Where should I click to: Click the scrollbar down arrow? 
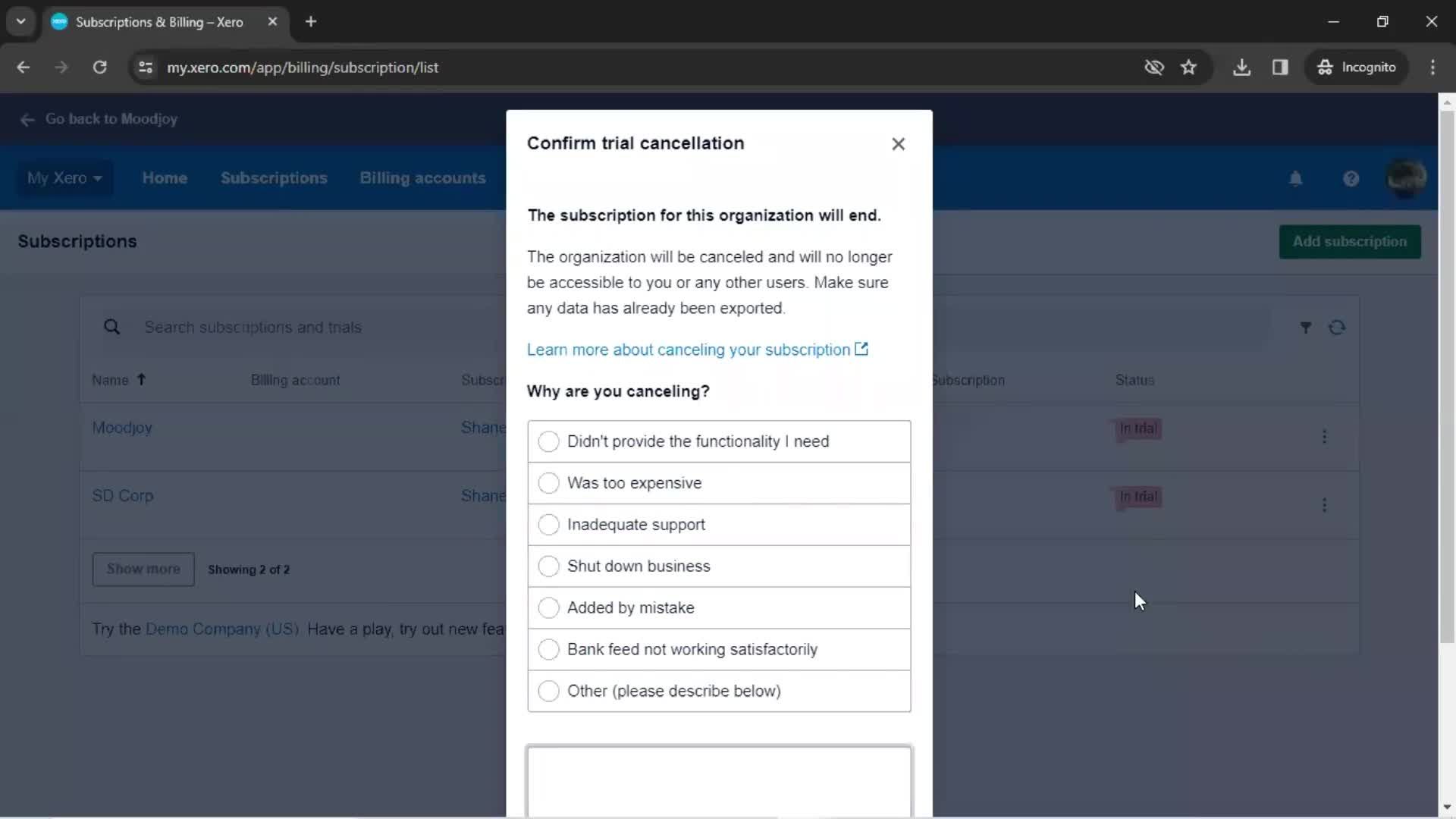[x=1447, y=808]
